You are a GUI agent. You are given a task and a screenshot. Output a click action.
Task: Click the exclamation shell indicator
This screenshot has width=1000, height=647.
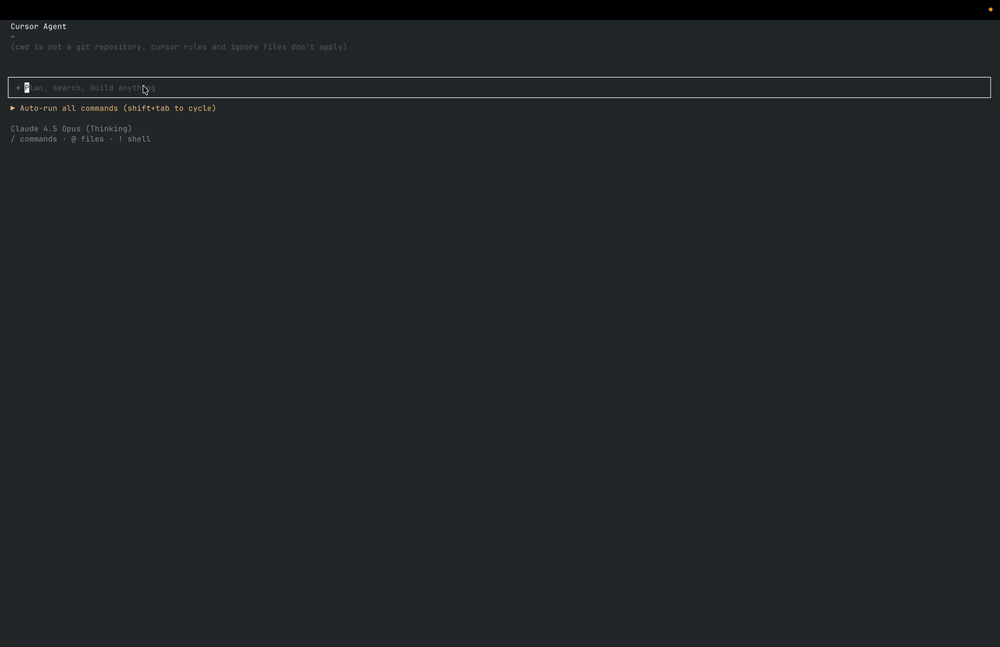coord(120,139)
